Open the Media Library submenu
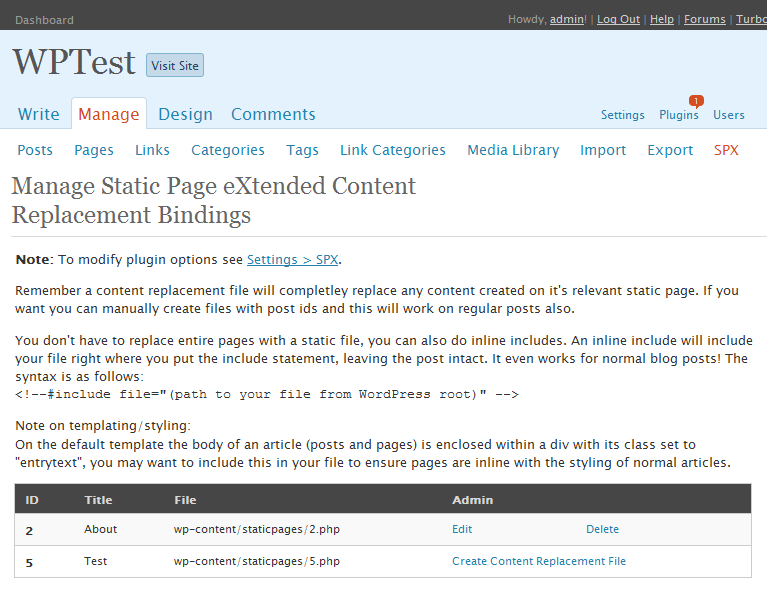Viewport: 767px width, 595px height. click(x=513, y=150)
